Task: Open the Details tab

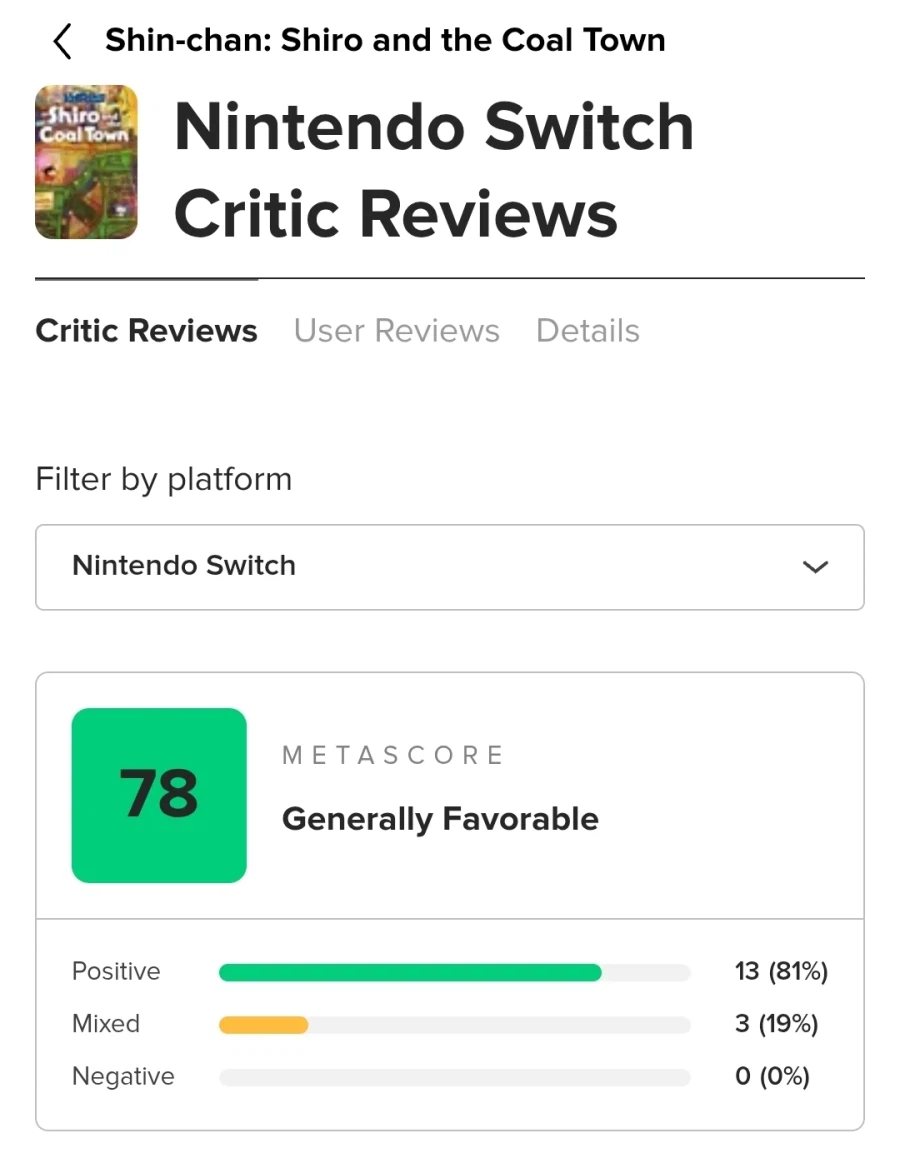Action: click(x=588, y=331)
